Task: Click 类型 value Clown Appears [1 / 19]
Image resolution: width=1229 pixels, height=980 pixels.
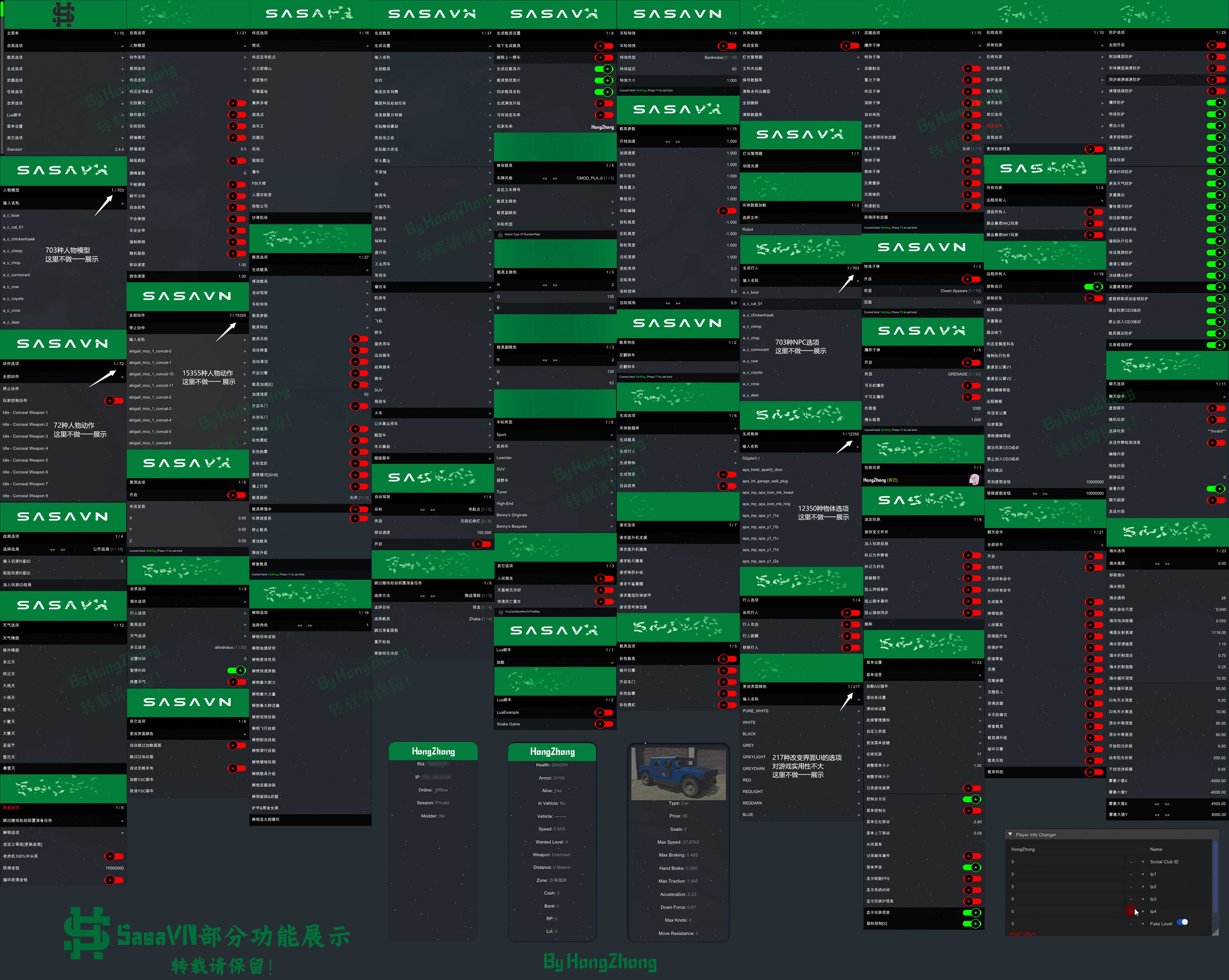Action: 961,291
